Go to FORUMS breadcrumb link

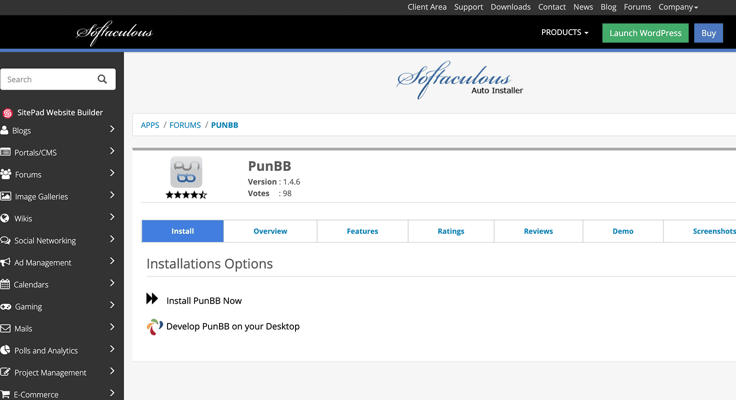pyautogui.click(x=185, y=125)
